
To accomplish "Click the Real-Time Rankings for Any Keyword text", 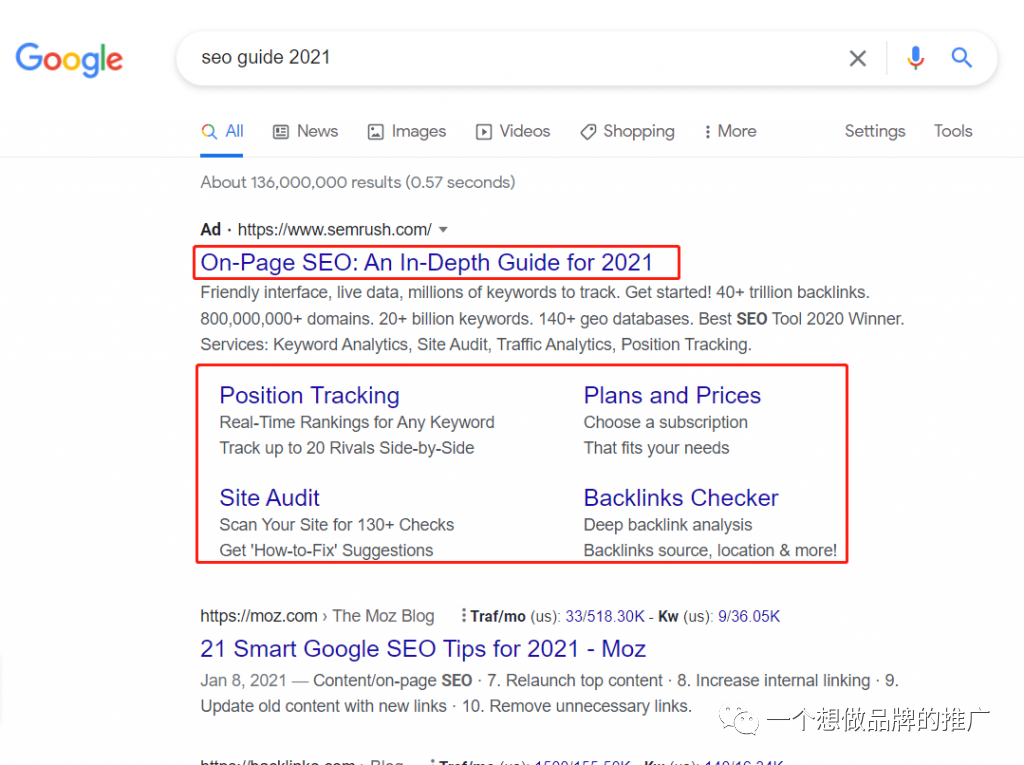I will (357, 423).
